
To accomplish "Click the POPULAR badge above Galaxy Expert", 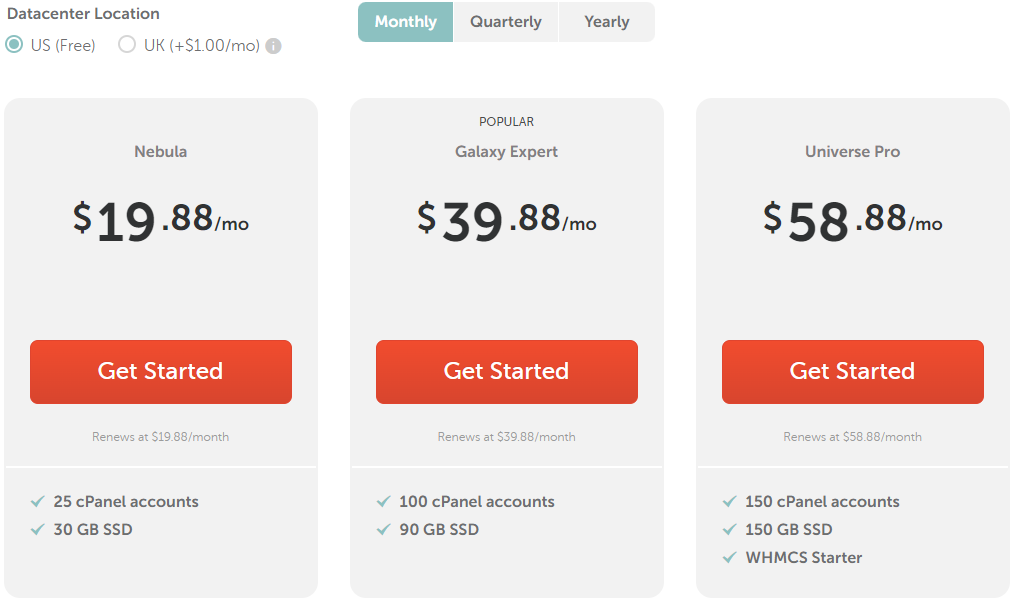I will [x=507, y=122].
